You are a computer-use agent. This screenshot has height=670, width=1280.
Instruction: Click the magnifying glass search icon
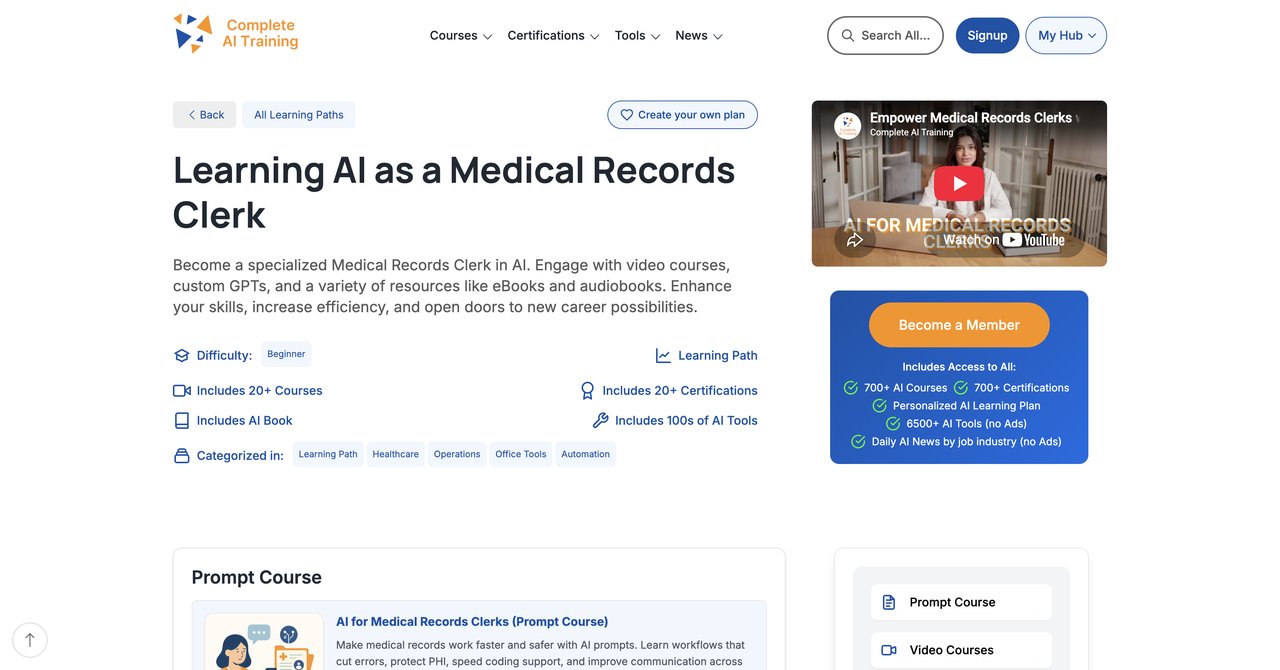[x=848, y=35]
